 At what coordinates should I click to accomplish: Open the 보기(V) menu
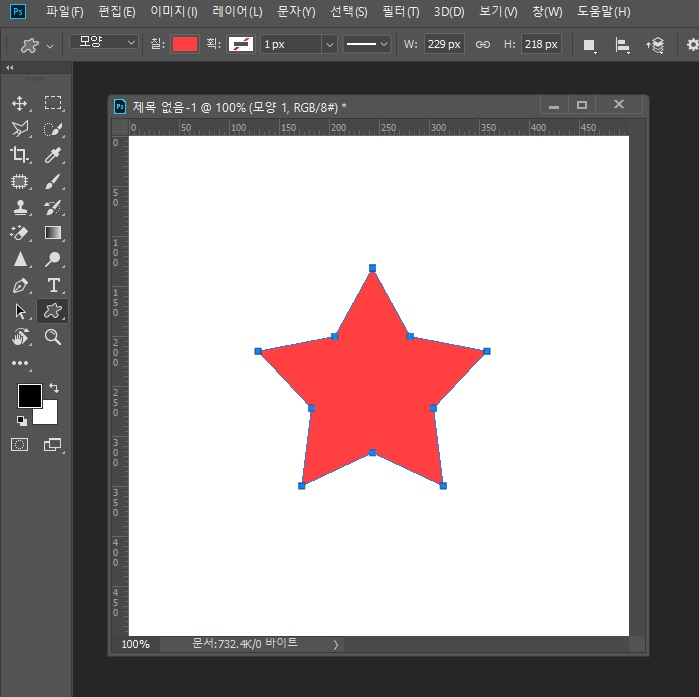click(498, 11)
